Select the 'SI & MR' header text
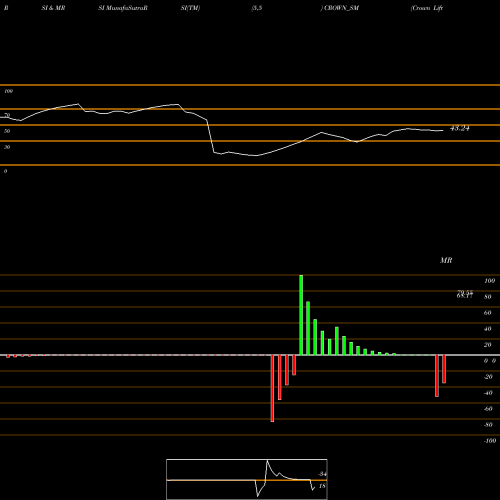The width and height of the screenshot is (500, 500). click(53, 8)
